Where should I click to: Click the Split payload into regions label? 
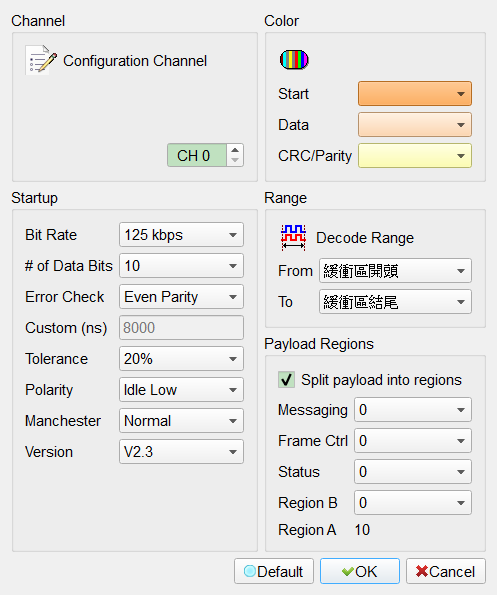[x=381, y=380]
